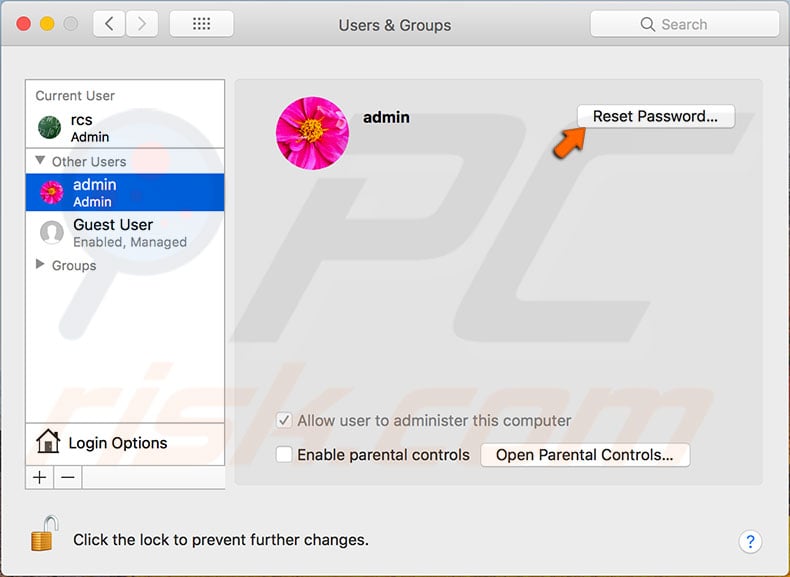Select Guest User in user list
This screenshot has width=790, height=577.
pos(125,232)
